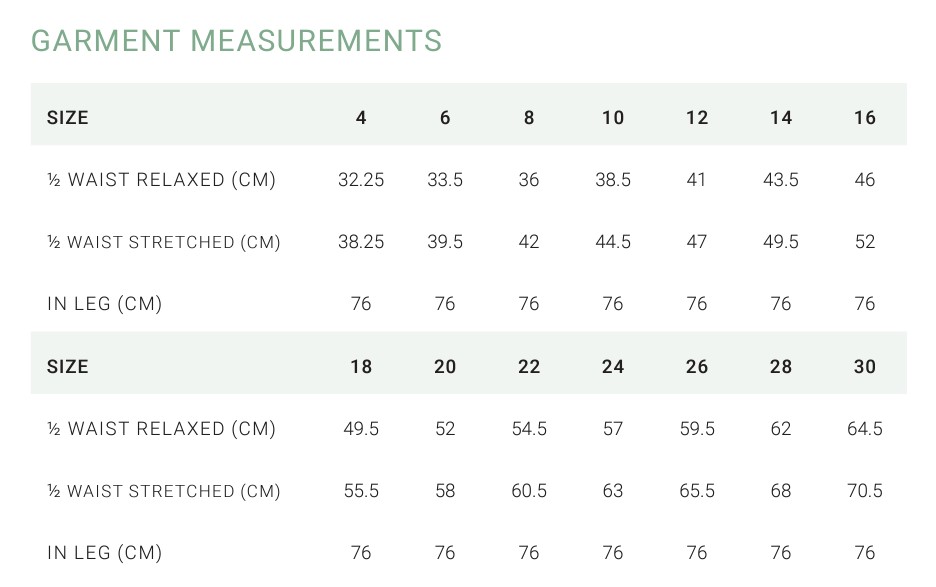The image size is (936, 587).
Task: Select the size 4 column header
Action: click(x=361, y=118)
